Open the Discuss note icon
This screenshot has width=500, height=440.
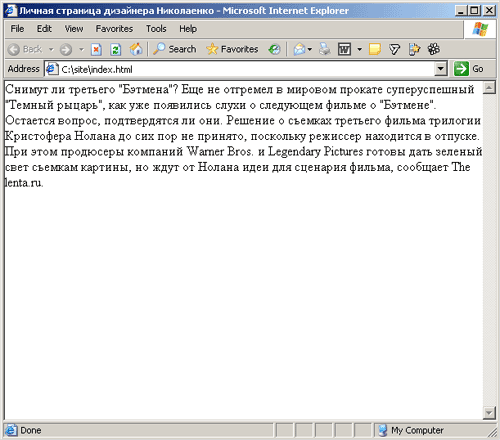[x=374, y=49]
